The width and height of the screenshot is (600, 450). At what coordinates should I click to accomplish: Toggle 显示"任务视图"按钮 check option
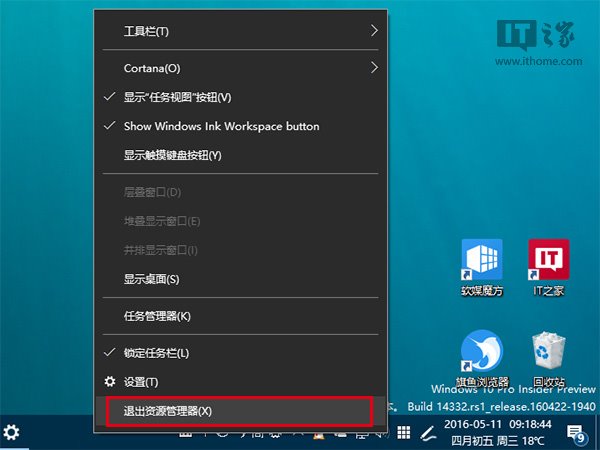tap(177, 97)
